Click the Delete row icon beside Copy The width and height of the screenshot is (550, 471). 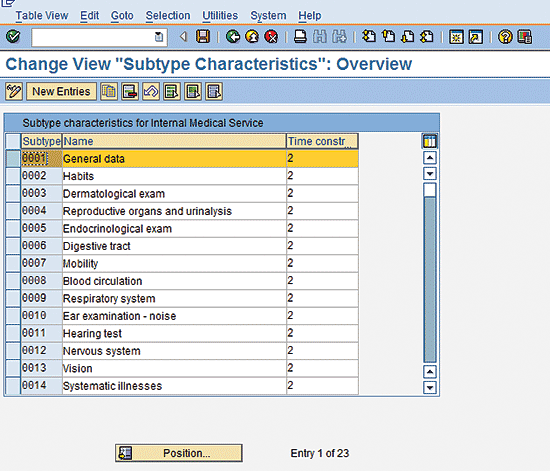(130, 92)
